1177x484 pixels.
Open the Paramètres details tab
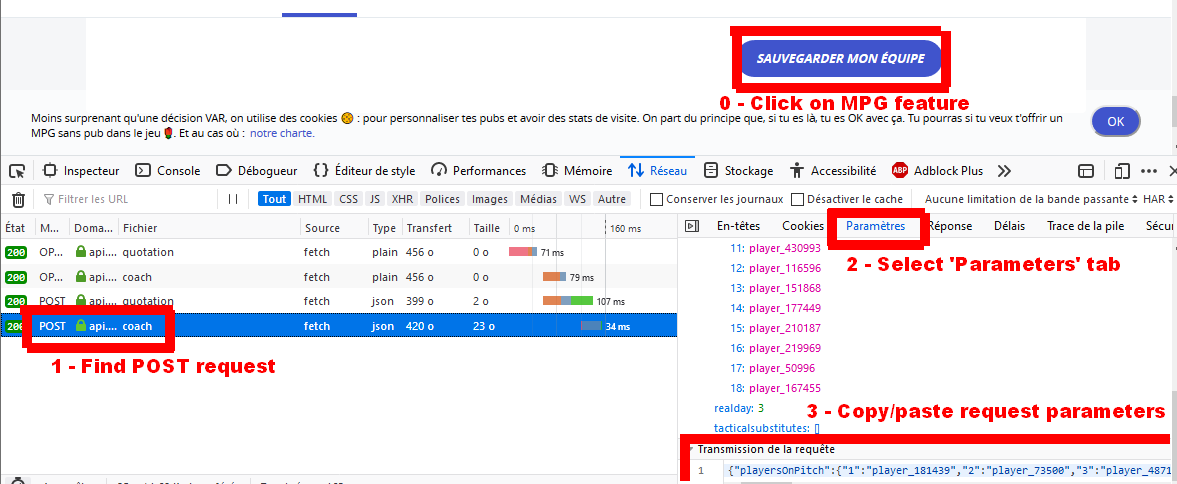coord(875,226)
